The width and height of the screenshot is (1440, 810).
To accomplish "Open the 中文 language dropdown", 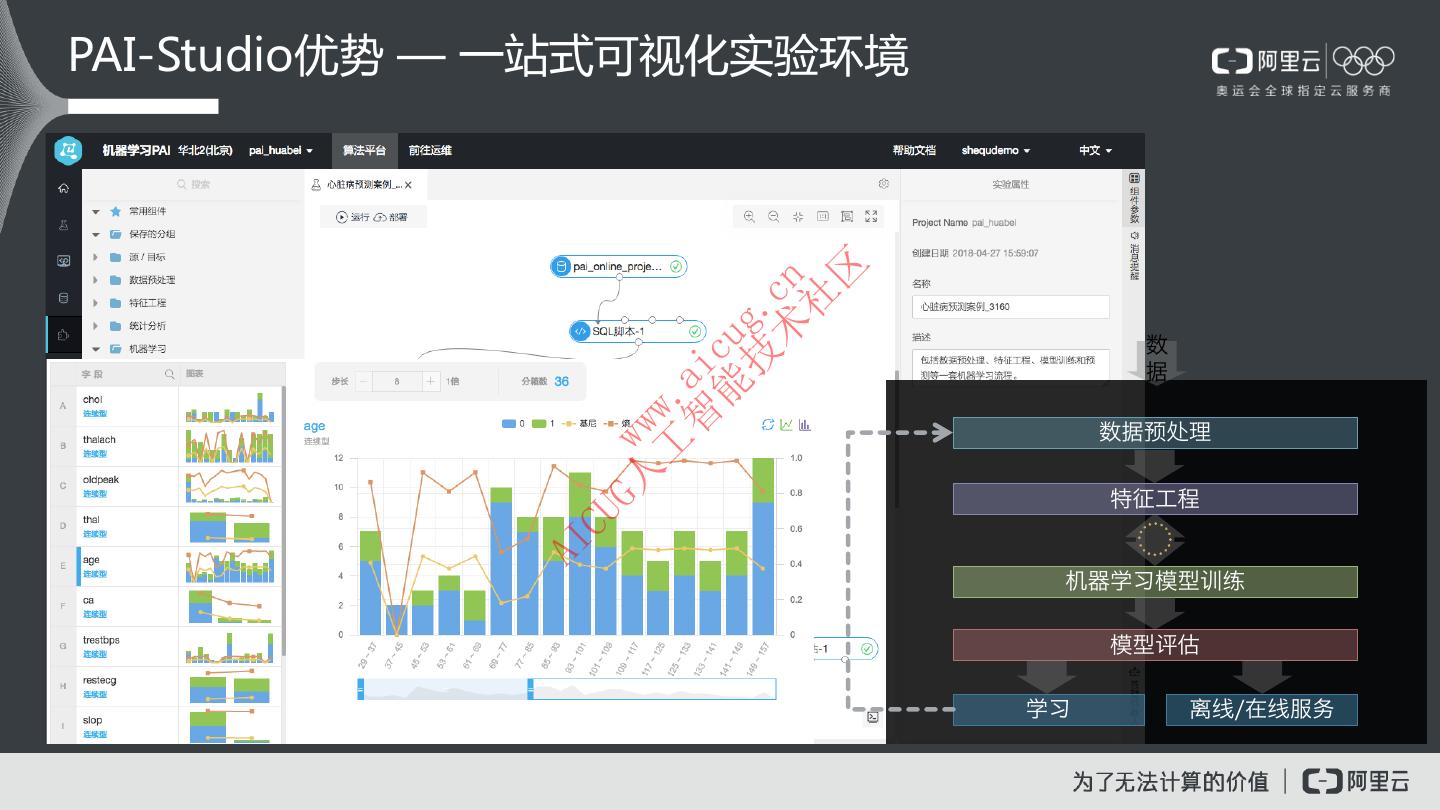I will (x=1095, y=151).
